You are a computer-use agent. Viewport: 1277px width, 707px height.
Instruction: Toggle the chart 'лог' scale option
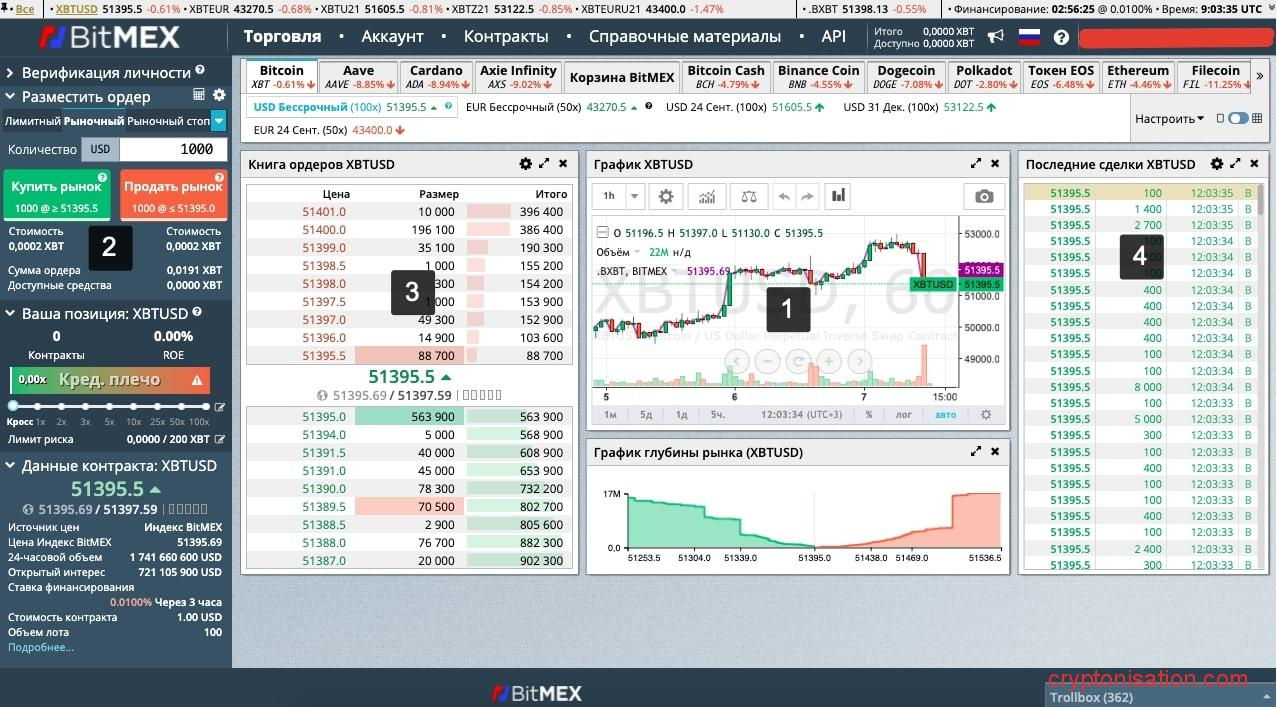point(904,414)
